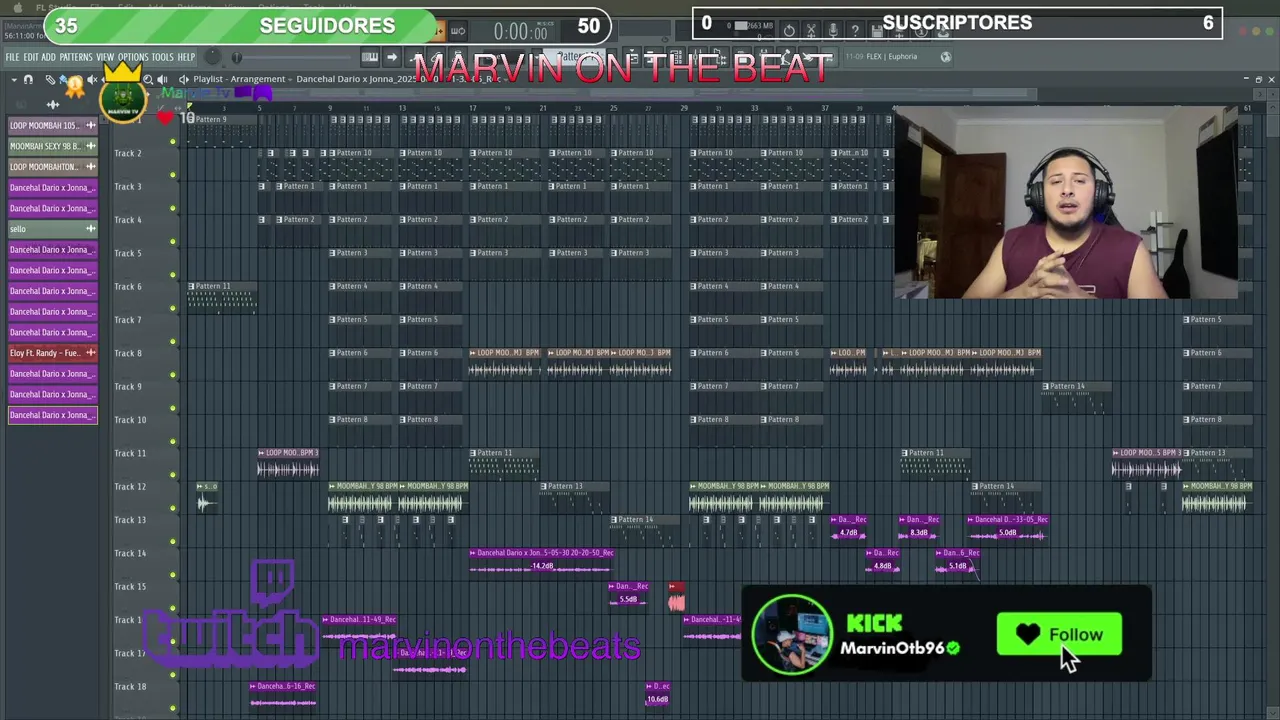The height and width of the screenshot is (720, 1280).
Task: Open the Pattern 14 clip menu on Track 9
Action: point(1046,386)
